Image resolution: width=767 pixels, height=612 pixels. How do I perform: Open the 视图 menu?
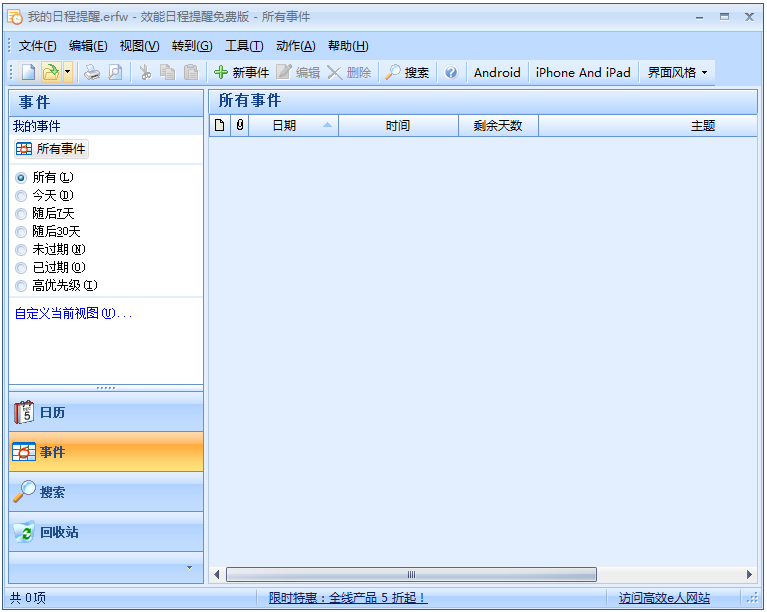(x=139, y=46)
